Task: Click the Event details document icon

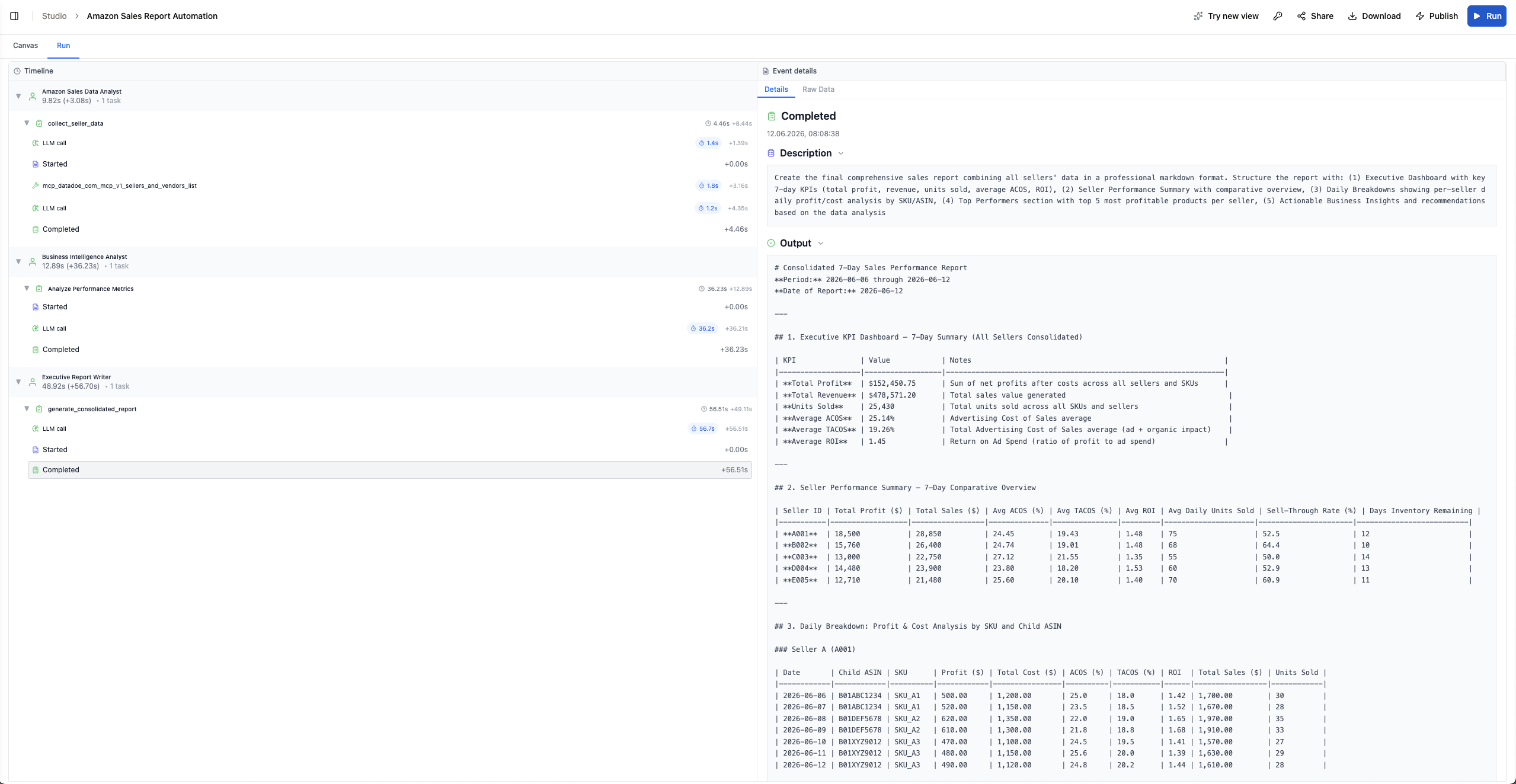Action: coord(766,71)
